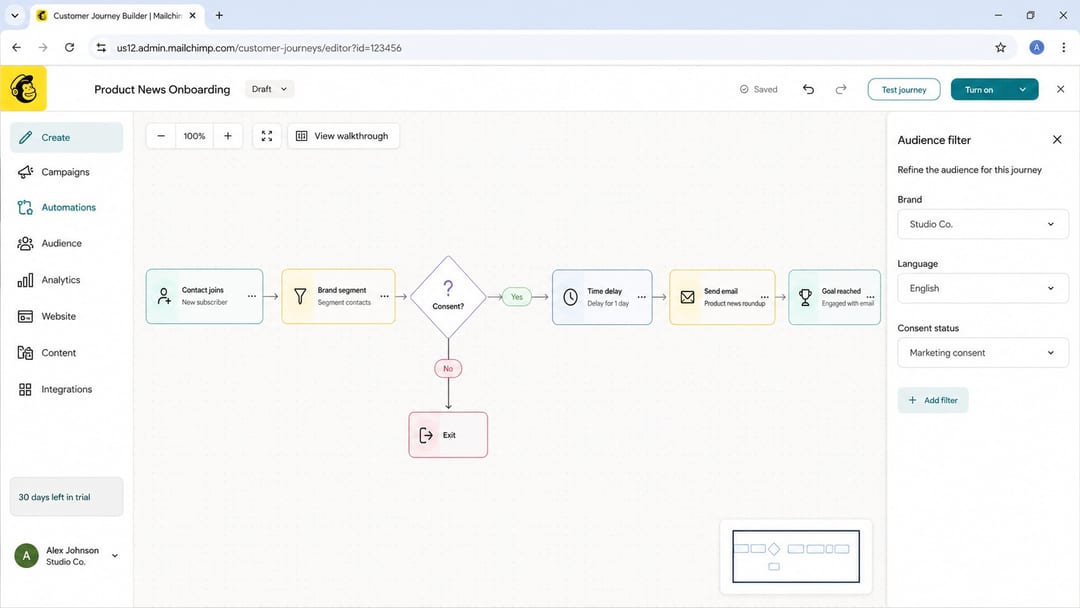Reload the browser page
The height and width of the screenshot is (608, 1080).
click(70, 48)
